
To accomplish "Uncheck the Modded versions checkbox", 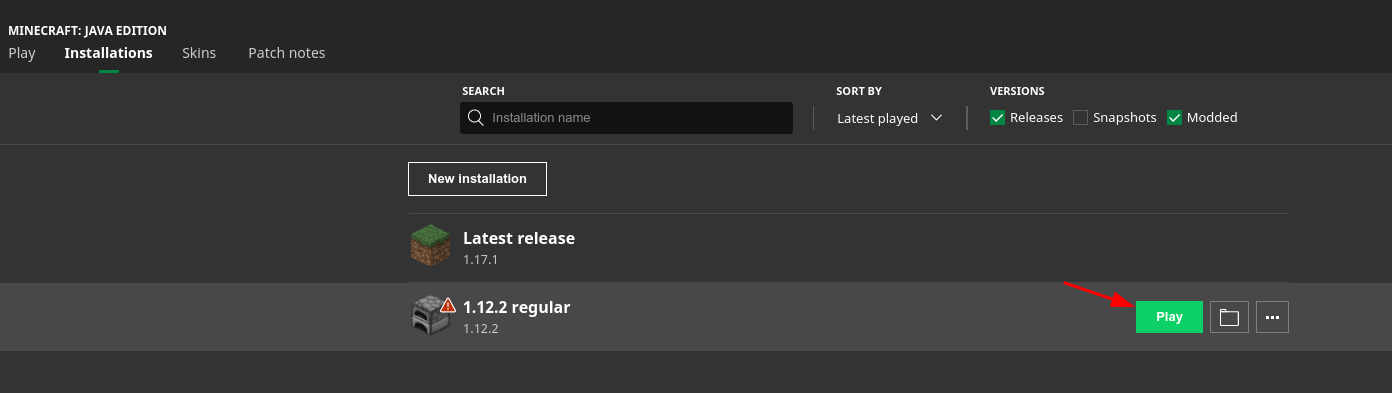I will tap(1175, 118).
